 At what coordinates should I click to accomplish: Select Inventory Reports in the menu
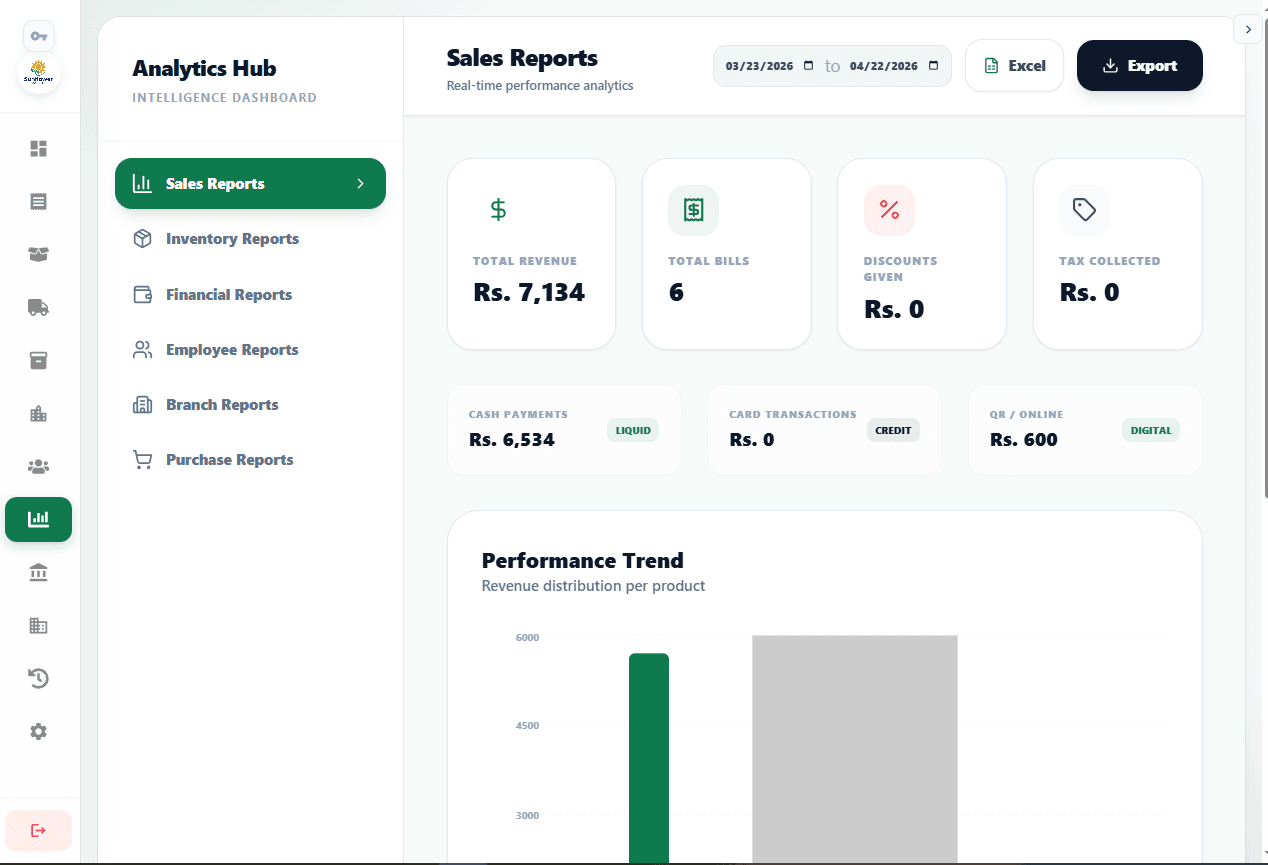click(232, 239)
